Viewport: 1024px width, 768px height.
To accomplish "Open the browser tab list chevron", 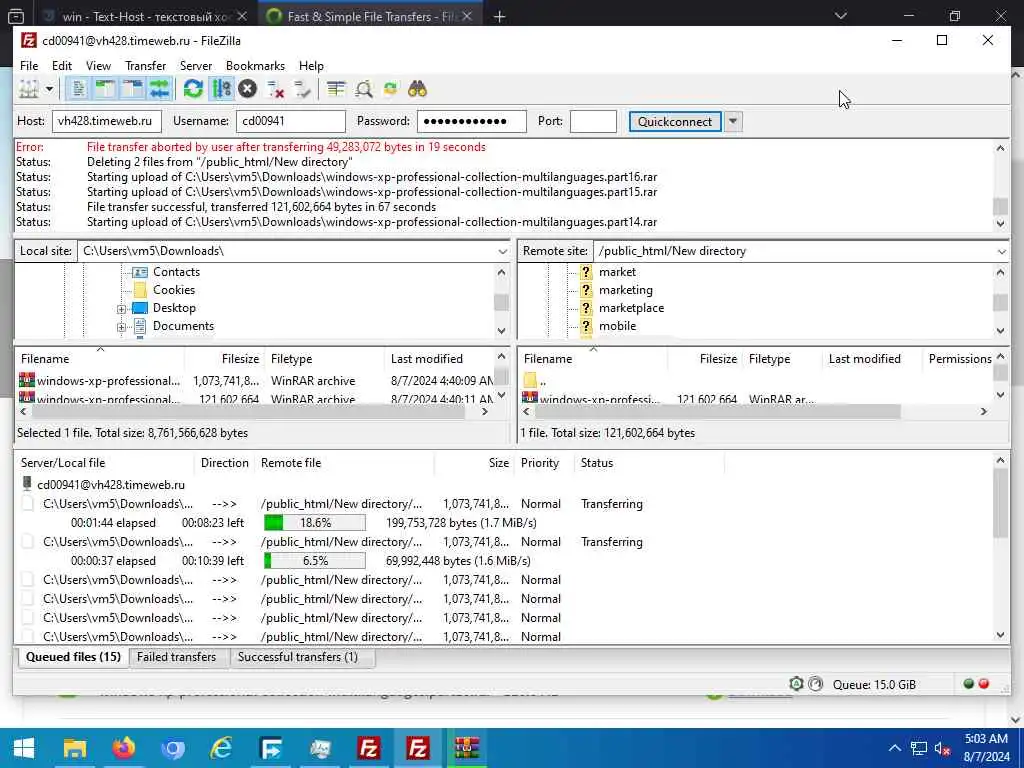I will 840,16.
